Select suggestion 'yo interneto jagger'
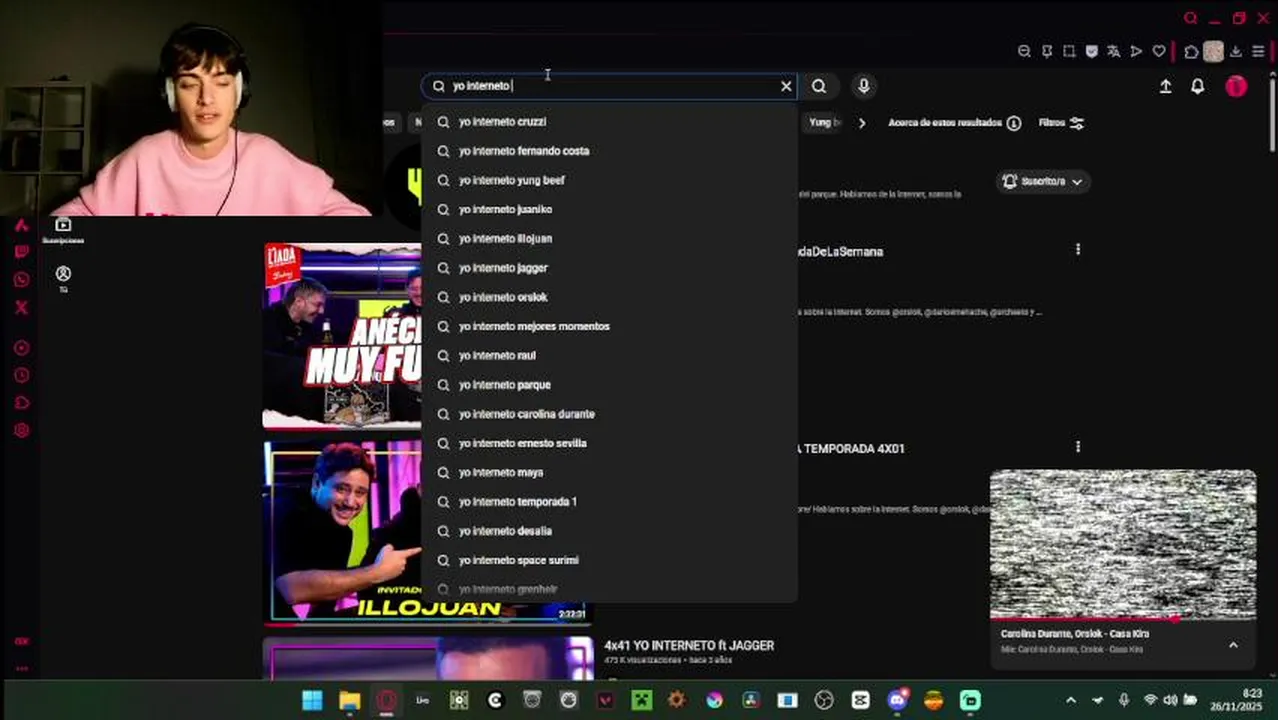1278x720 pixels. (609, 268)
